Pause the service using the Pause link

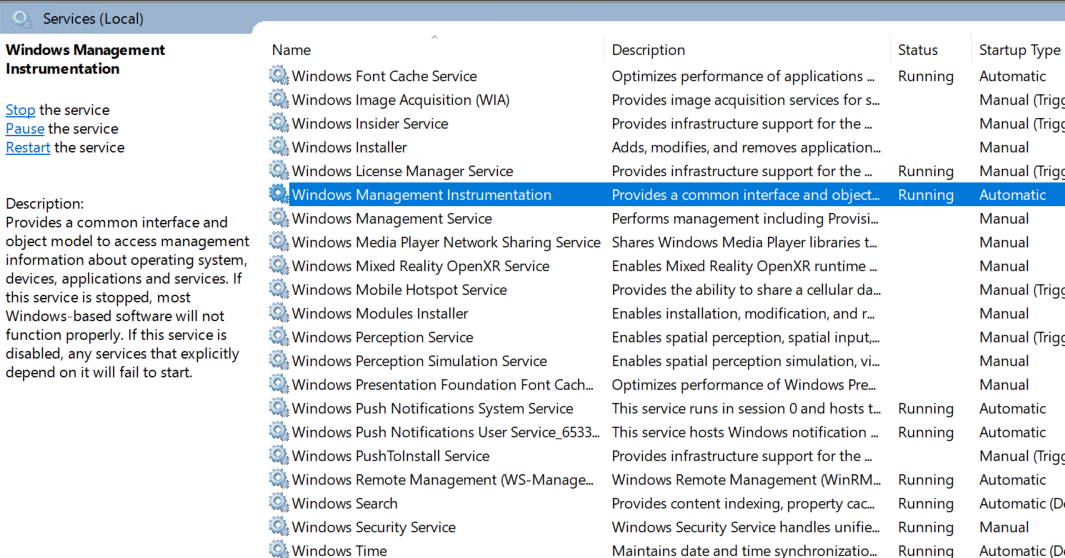(25, 129)
